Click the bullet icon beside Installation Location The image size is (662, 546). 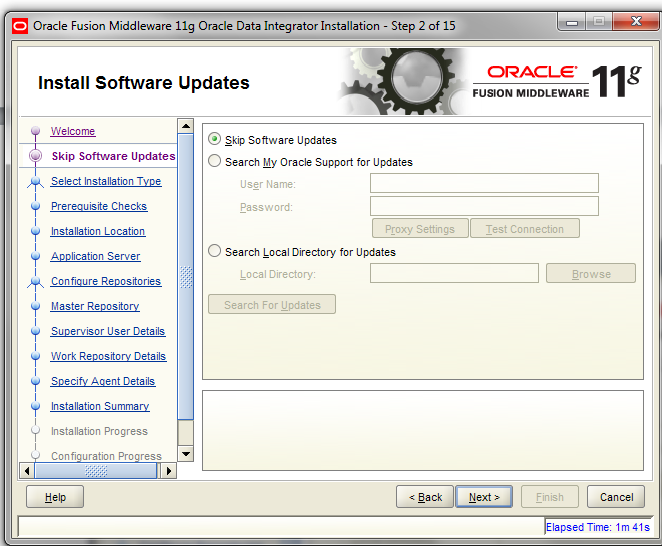(x=35, y=231)
